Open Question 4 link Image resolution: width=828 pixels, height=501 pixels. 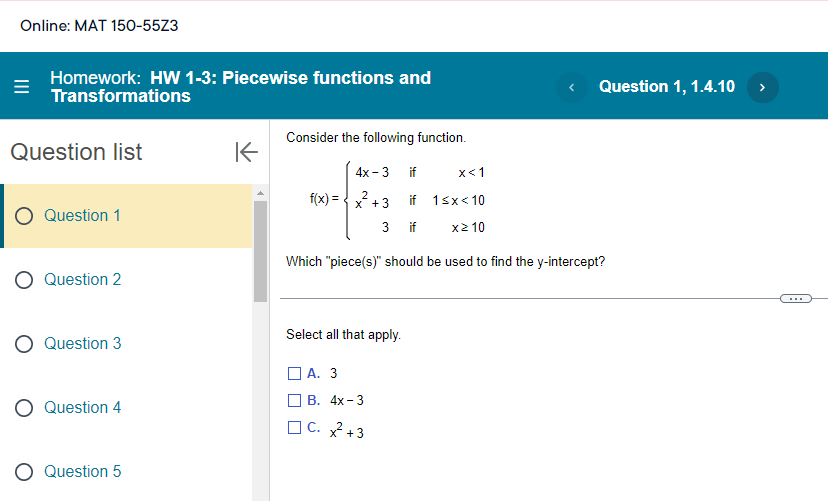click(82, 408)
